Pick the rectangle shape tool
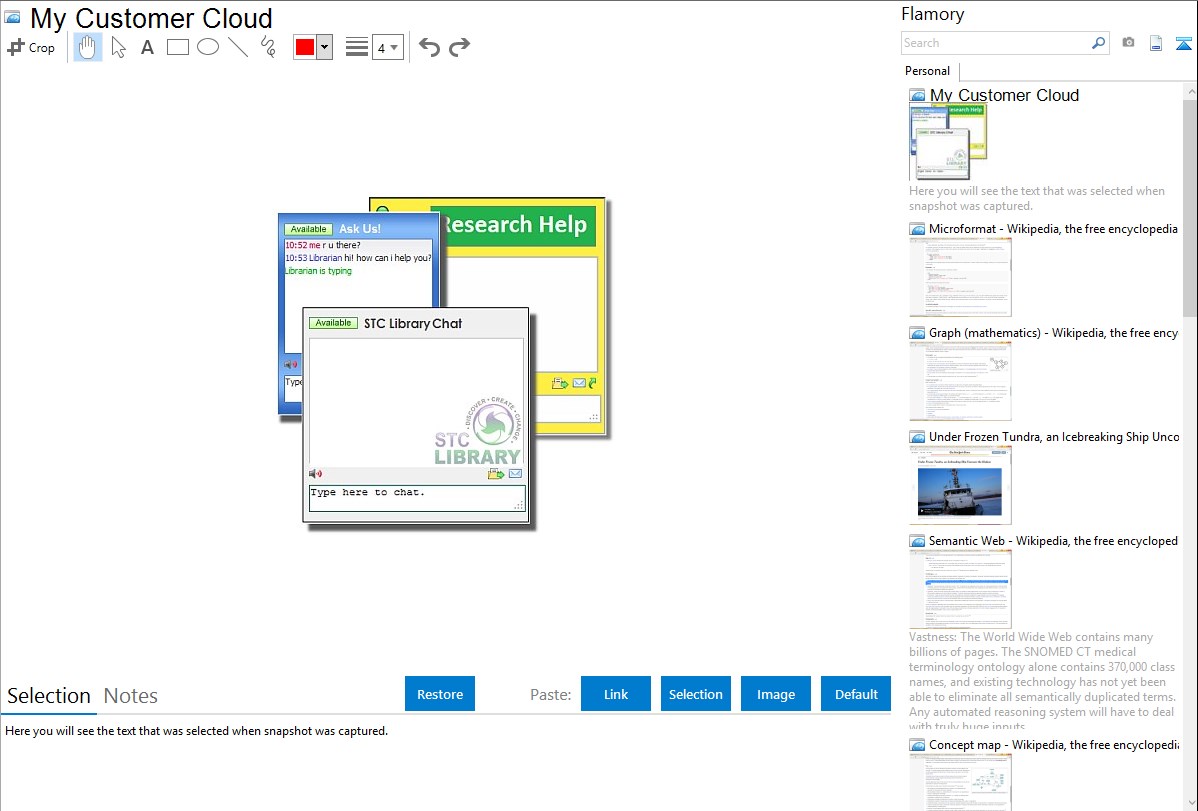Screen dimensions: 1198x811 click(x=178, y=47)
